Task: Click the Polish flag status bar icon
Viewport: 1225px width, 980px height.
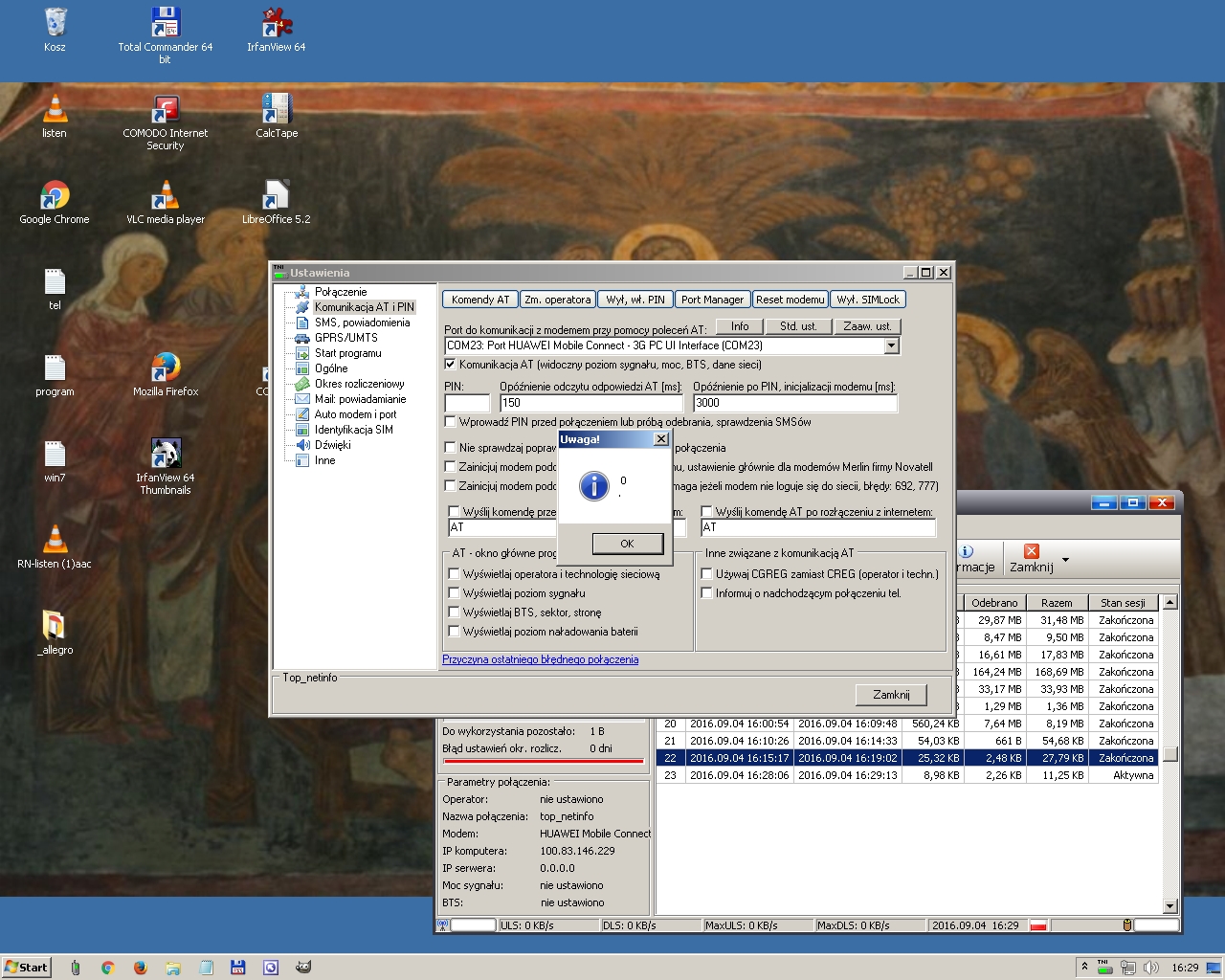Action: coord(1038,925)
